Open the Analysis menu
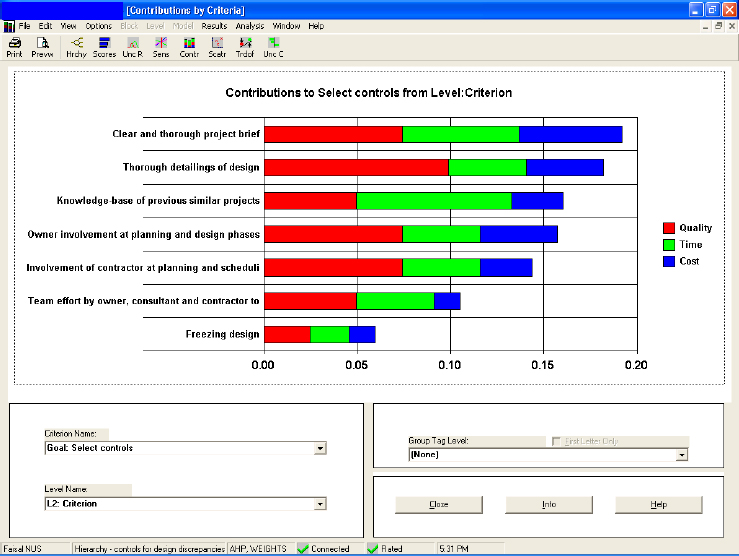 [250, 26]
